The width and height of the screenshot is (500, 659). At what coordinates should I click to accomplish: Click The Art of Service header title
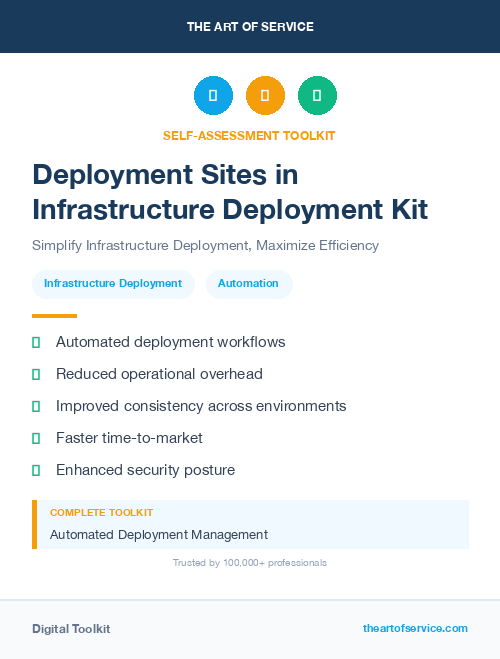tap(250, 27)
